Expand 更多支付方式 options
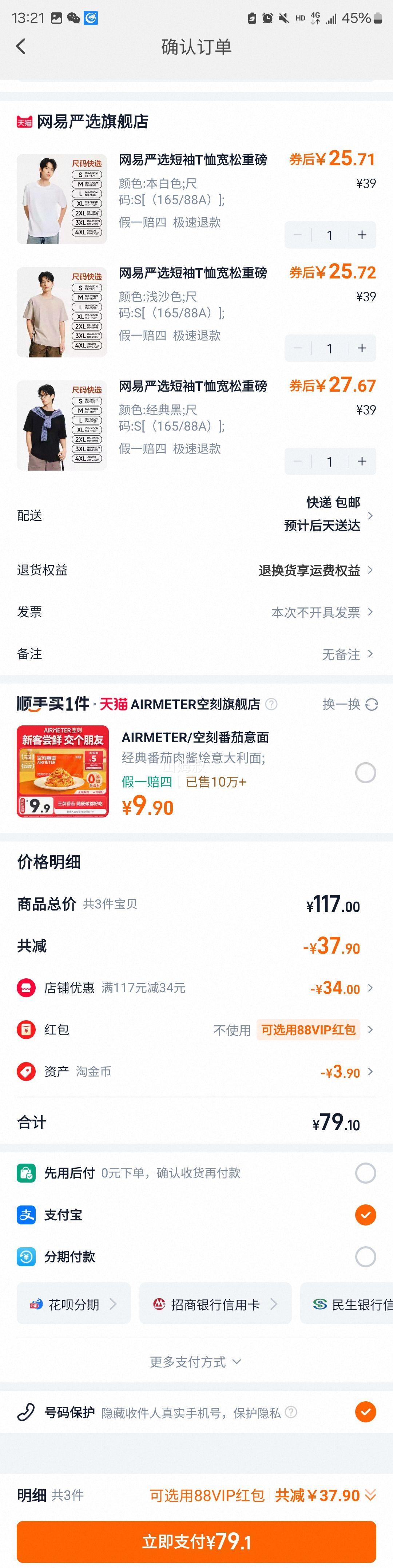This screenshot has height=1568, width=393. 196,1362
